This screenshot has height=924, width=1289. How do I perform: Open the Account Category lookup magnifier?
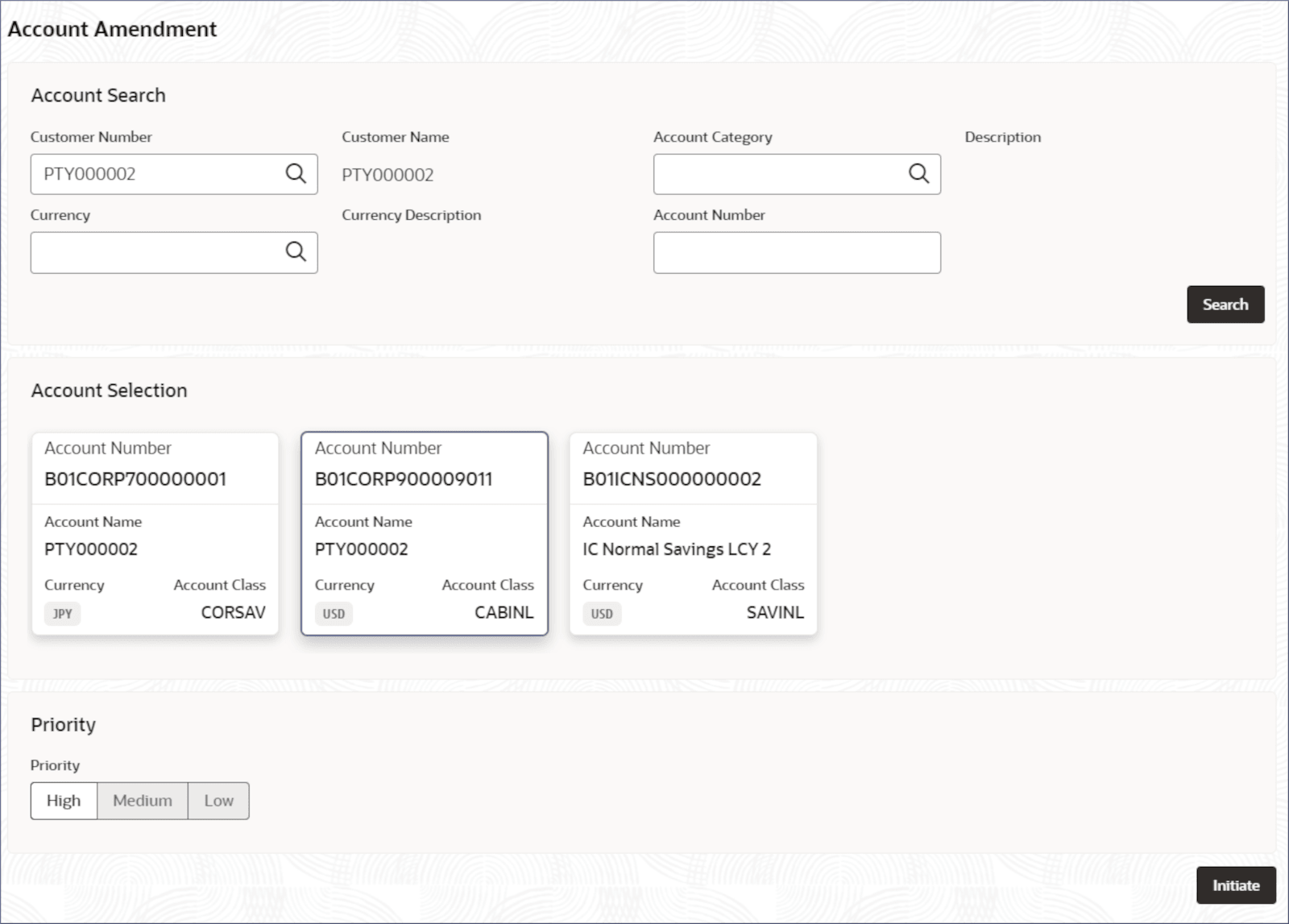pyautogui.click(x=918, y=173)
